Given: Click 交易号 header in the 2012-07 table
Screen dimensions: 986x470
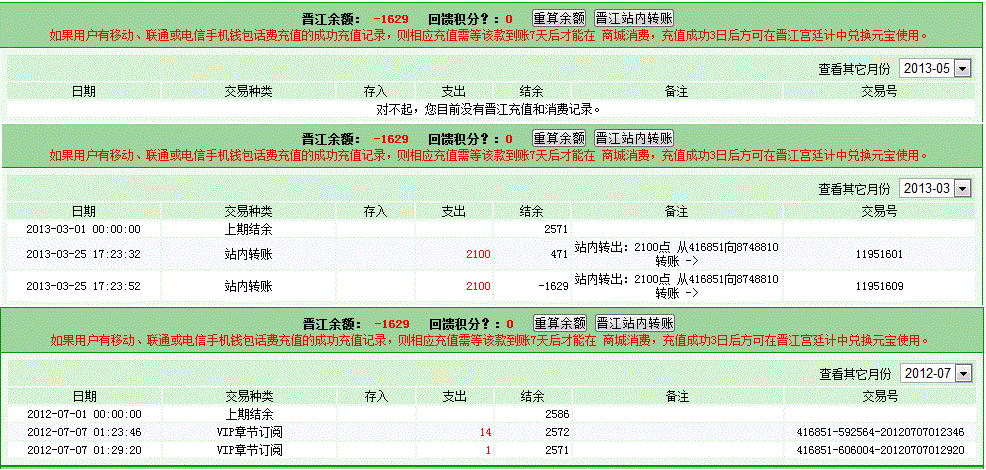Looking at the screenshot, I should pyautogui.click(x=880, y=396).
